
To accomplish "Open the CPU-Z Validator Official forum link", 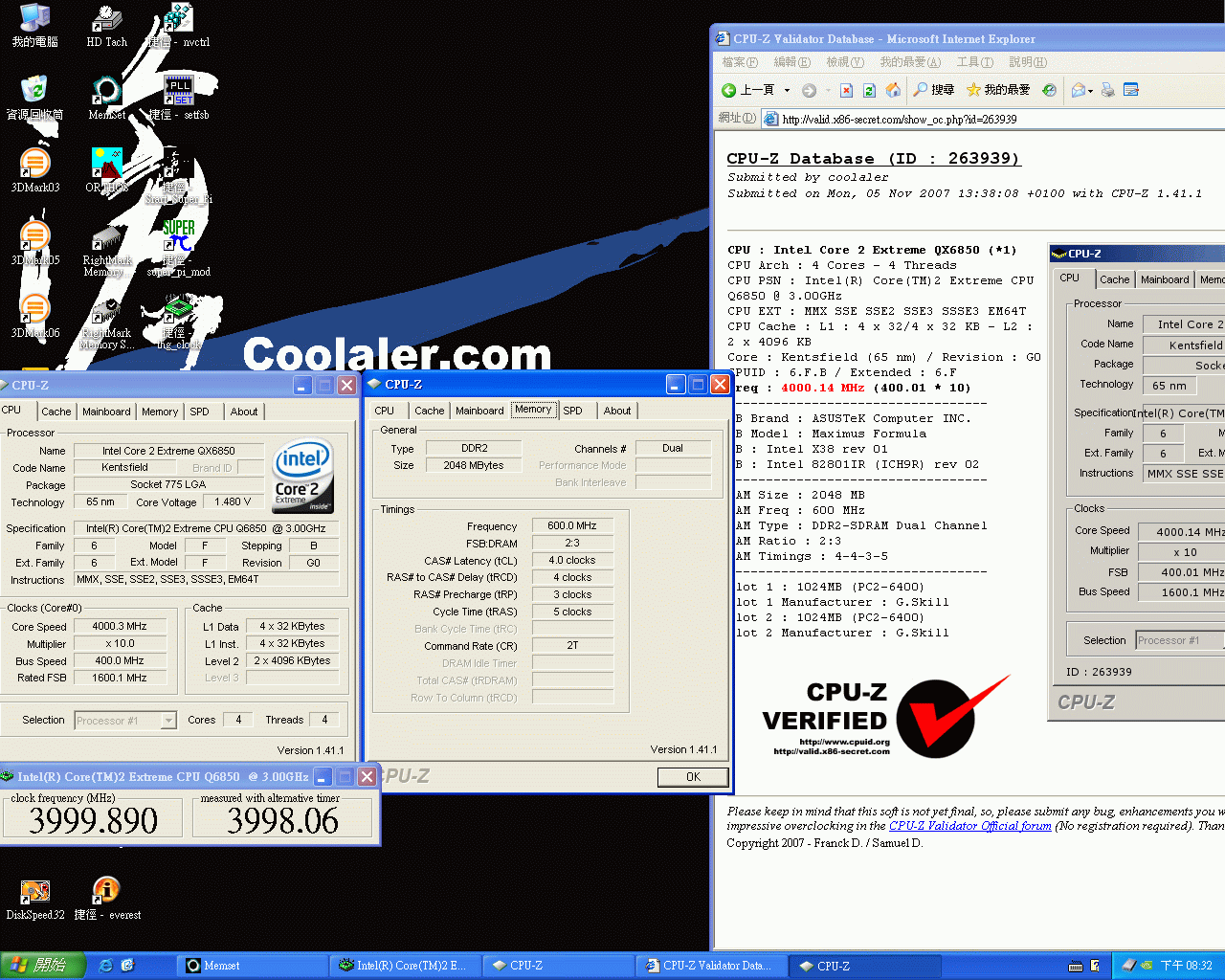I will click(x=969, y=825).
